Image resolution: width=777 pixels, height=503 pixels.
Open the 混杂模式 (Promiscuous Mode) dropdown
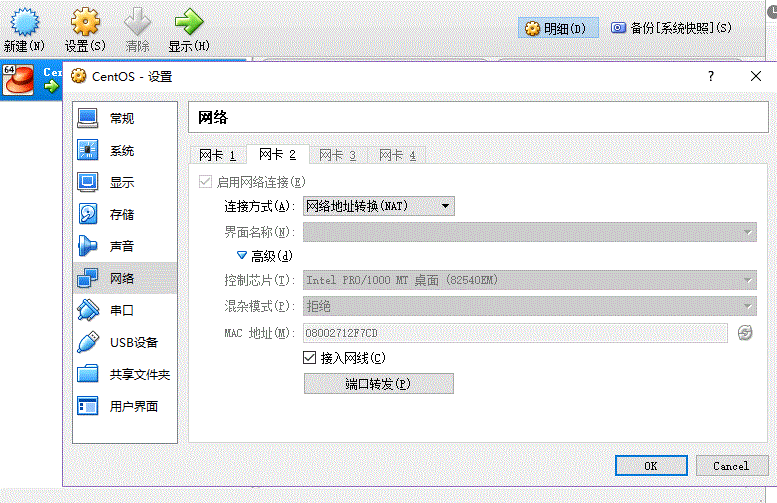coord(530,306)
